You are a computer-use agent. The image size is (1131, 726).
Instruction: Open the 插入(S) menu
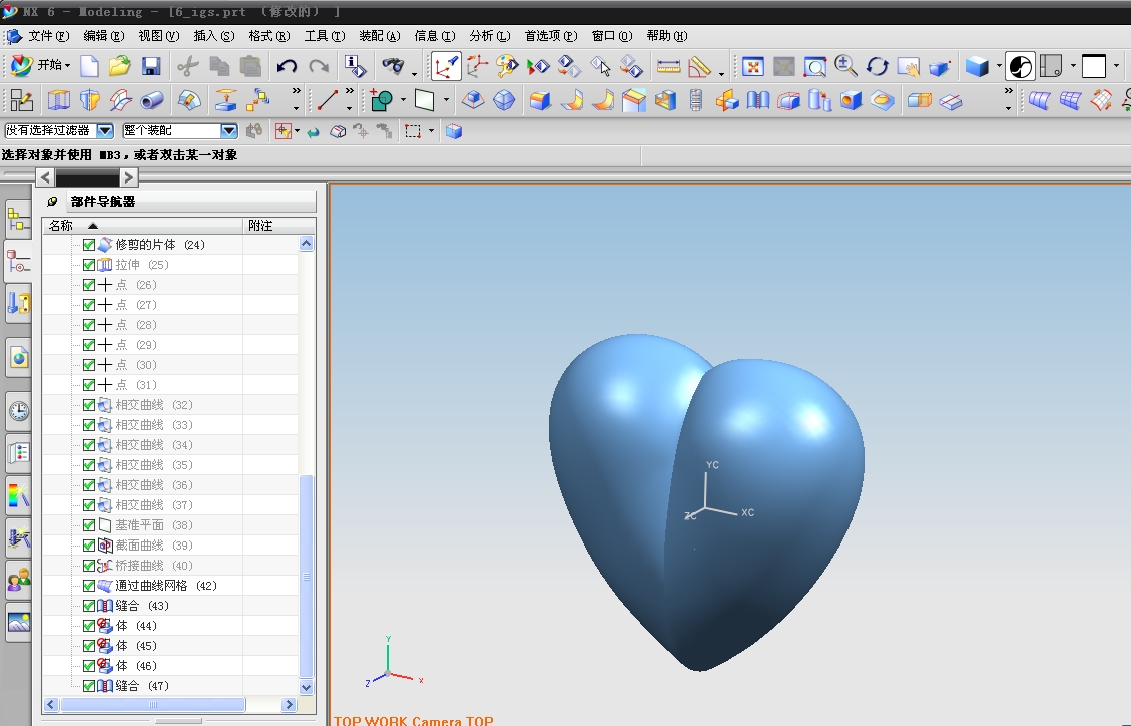point(213,36)
